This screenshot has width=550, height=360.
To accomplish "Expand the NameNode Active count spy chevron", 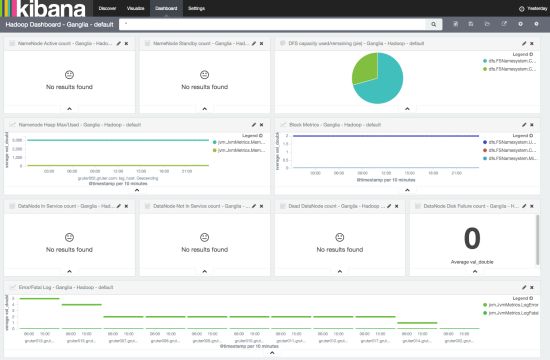I will pyautogui.click(x=69, y=109).
